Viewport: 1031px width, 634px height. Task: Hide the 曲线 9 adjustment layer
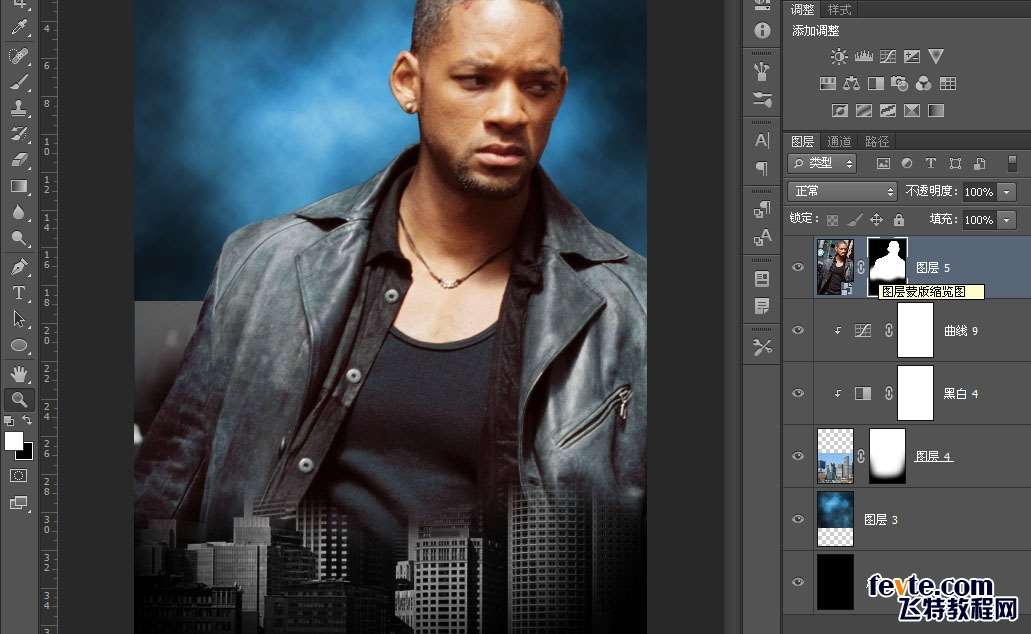pos(798,330)
